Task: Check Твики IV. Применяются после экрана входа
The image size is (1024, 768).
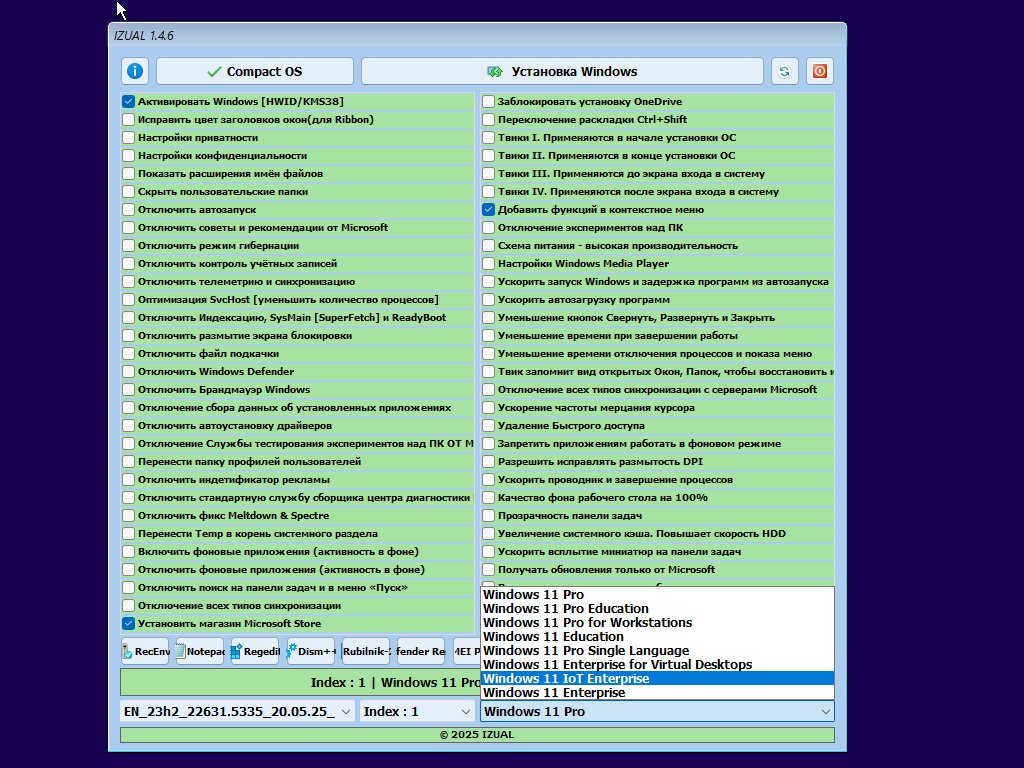Action: pyautogui.click(x=488, y=191)
